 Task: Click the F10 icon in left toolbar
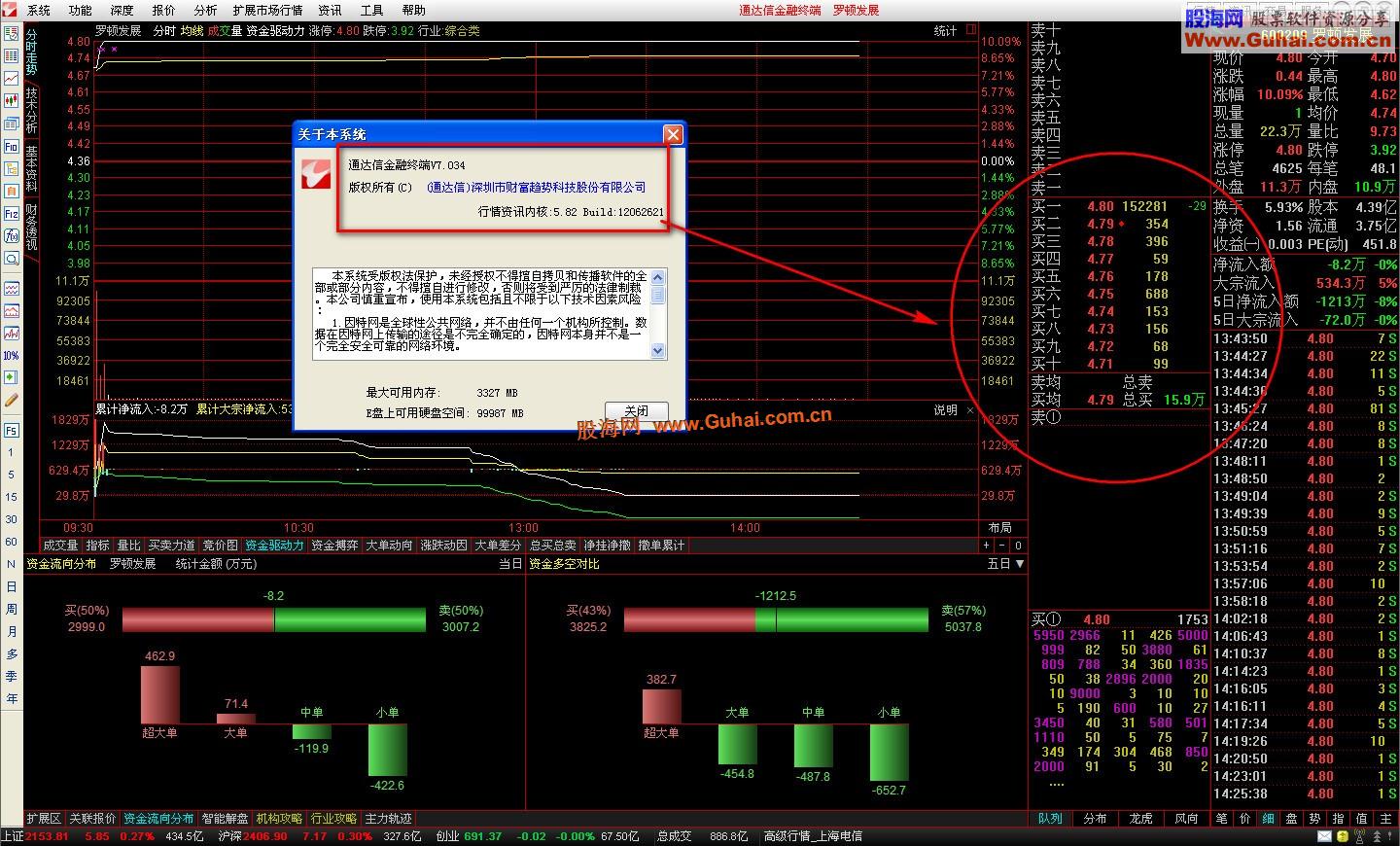click(12, 146)
